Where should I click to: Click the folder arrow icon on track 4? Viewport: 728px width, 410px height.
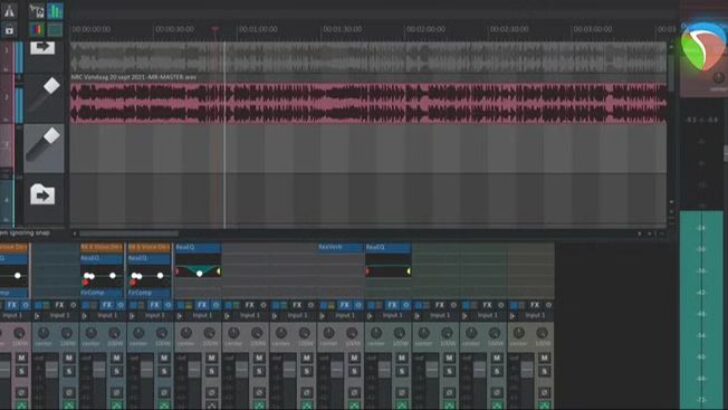tap(43, 195)
